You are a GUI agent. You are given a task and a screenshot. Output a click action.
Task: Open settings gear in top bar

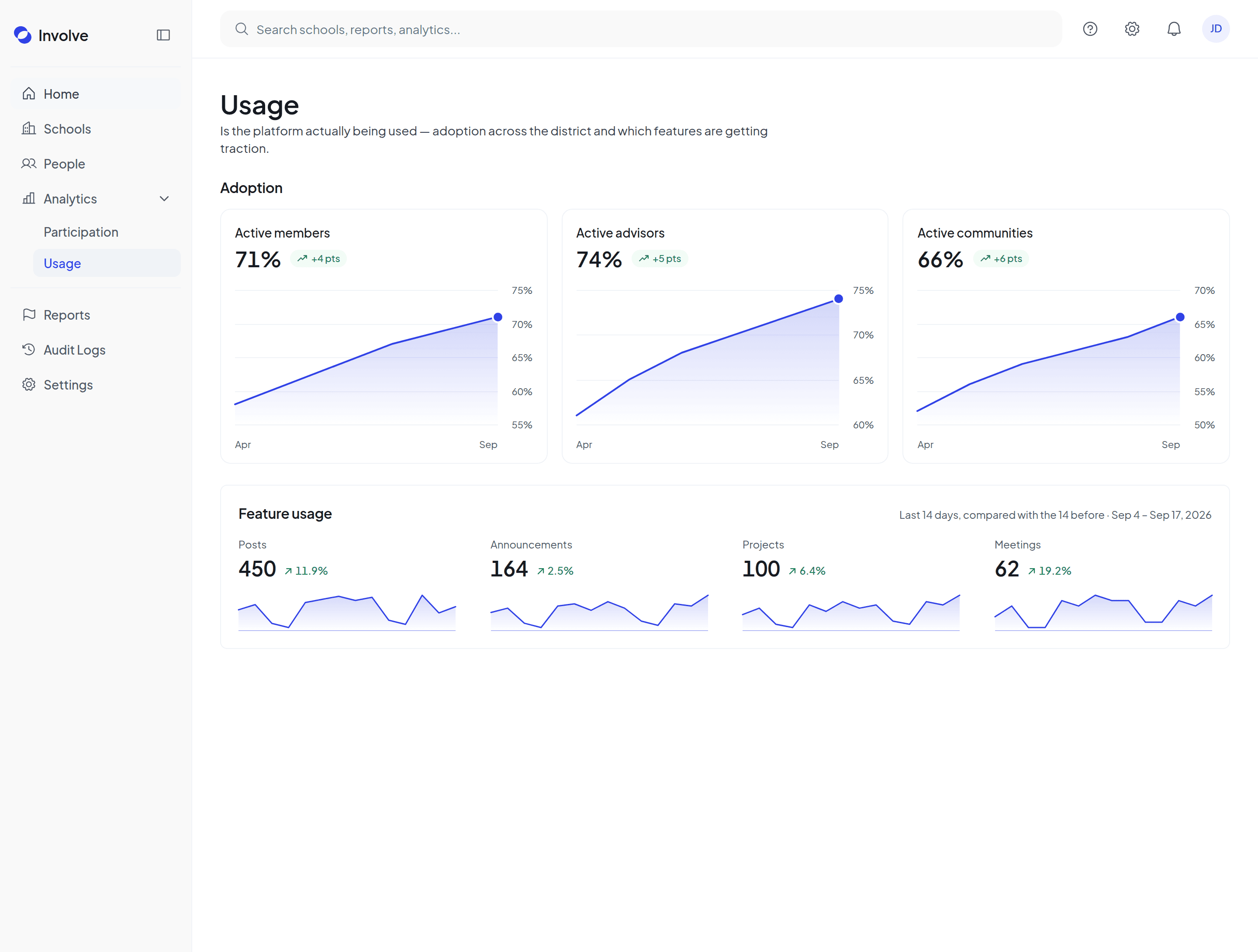pyautogui.click(x=1132, y=29)
